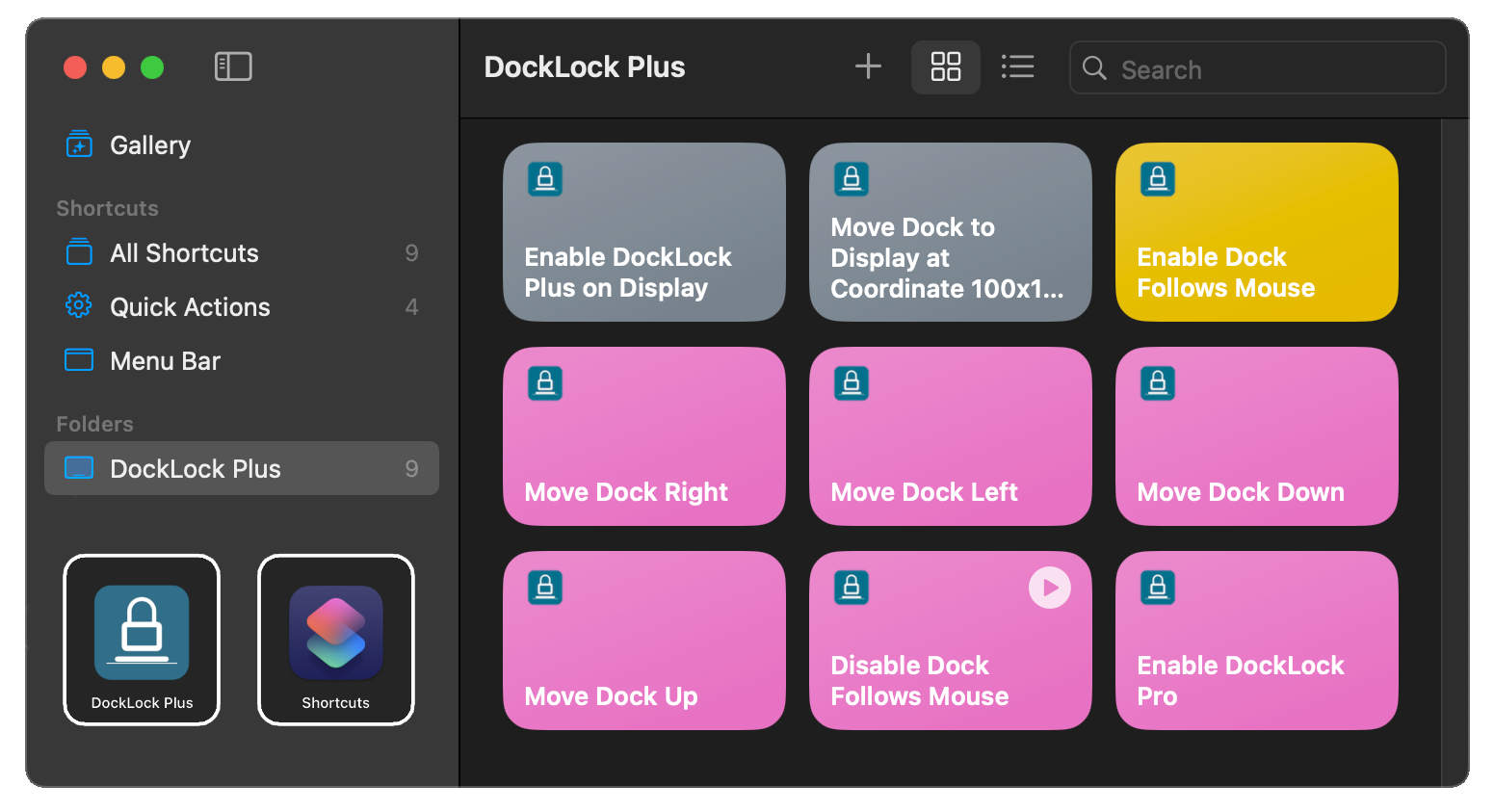Click the Quick Actions gear icon
1494x812 pixels.
tap(79, 306)
